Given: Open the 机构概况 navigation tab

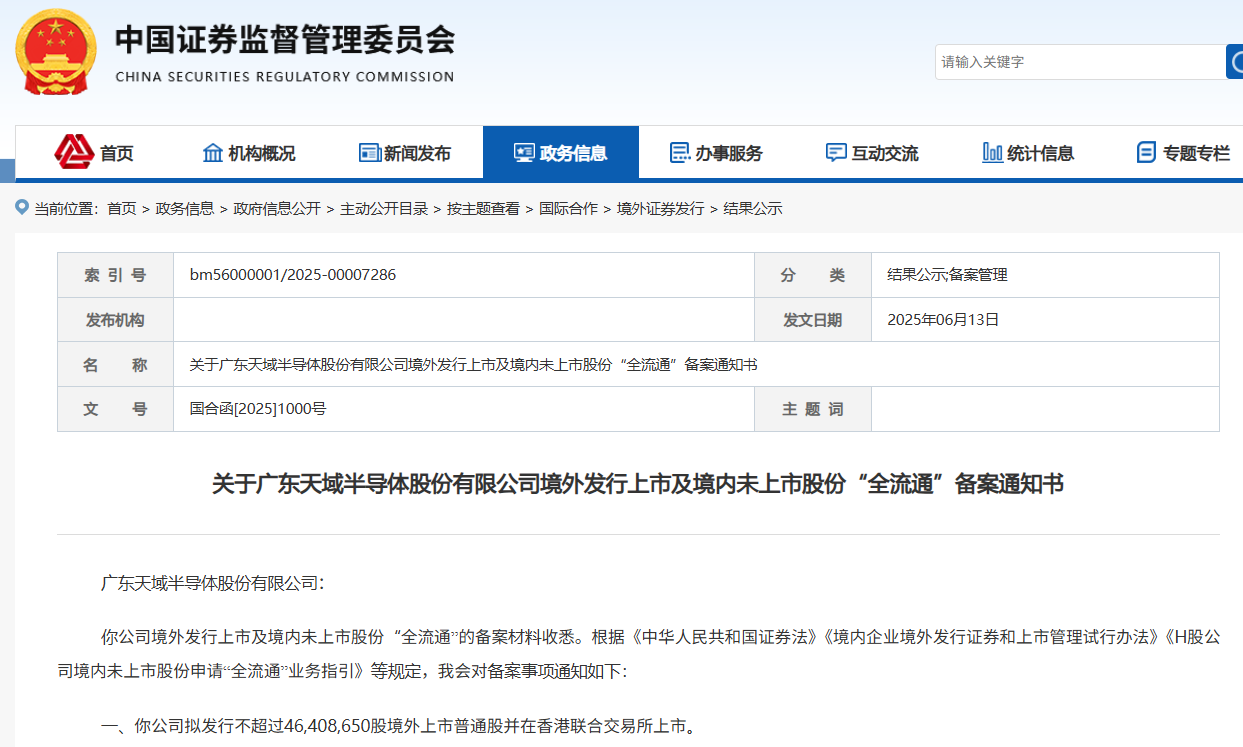Looking at the screenshot, I should (249, 153).
